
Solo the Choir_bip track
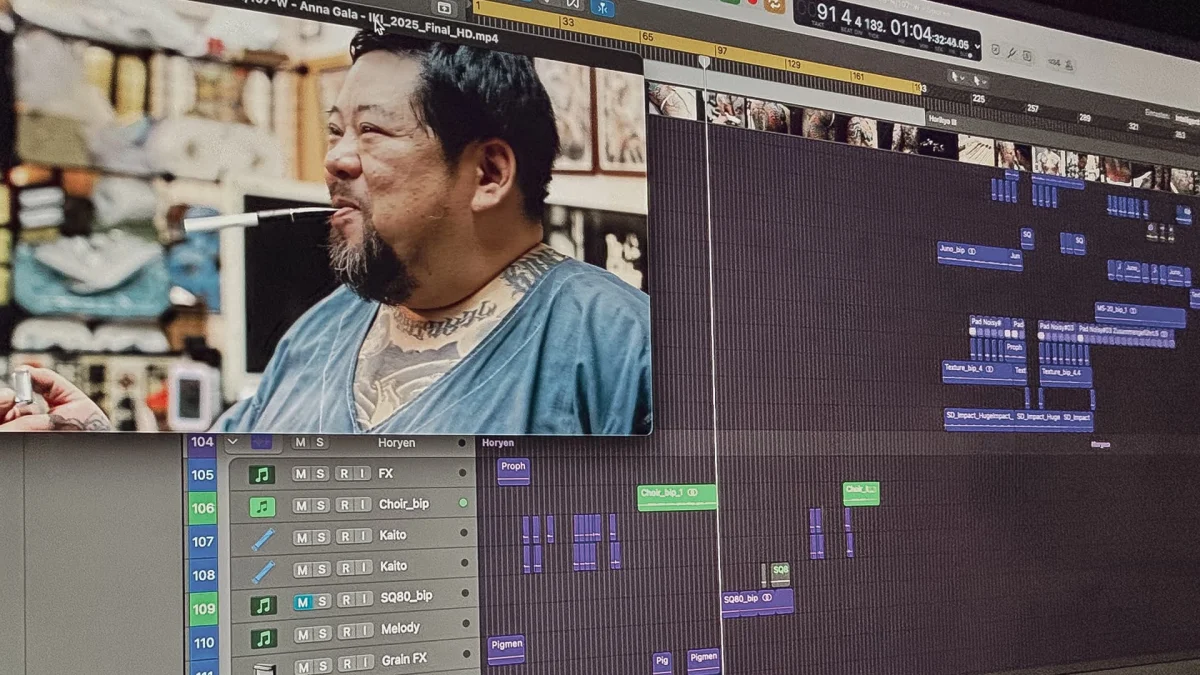(x=321, y=506)
